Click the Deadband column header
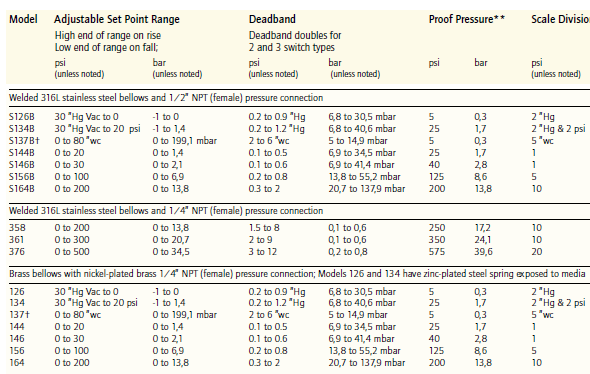The image size is (590, 374). point(272,19)
